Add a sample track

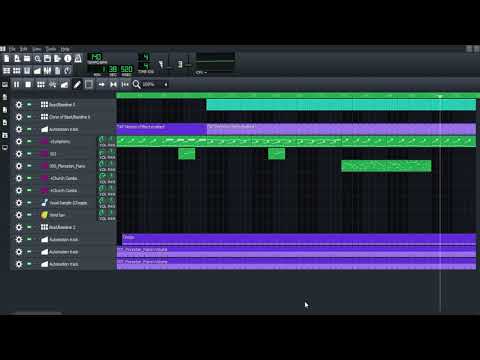tap(53, 85)
